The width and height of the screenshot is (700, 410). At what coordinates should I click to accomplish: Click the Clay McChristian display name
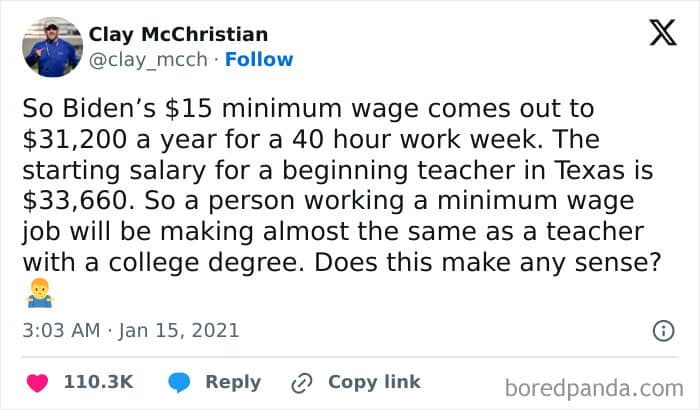pos(179,35)
